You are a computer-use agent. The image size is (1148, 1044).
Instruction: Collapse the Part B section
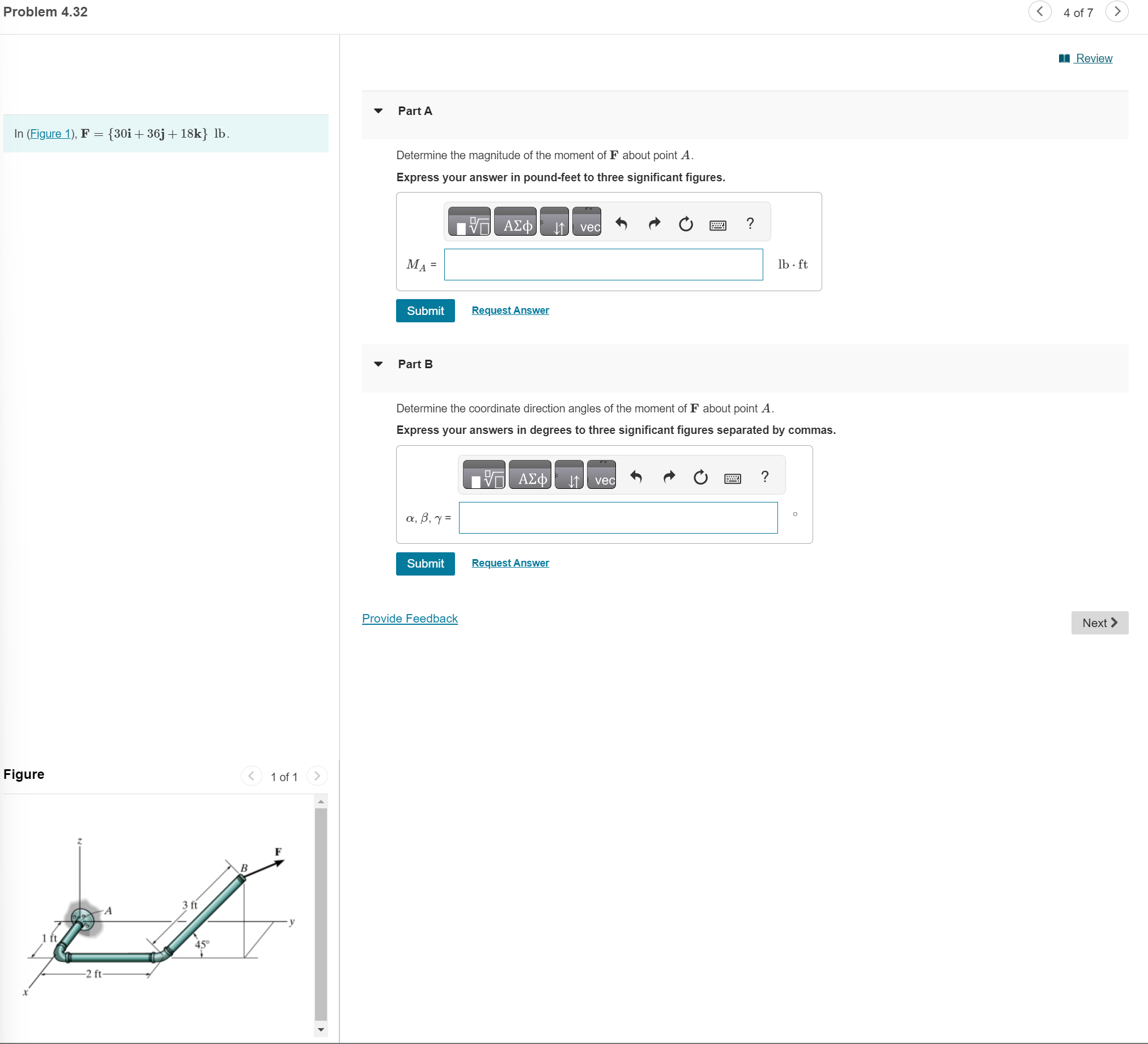pos(378,364)
